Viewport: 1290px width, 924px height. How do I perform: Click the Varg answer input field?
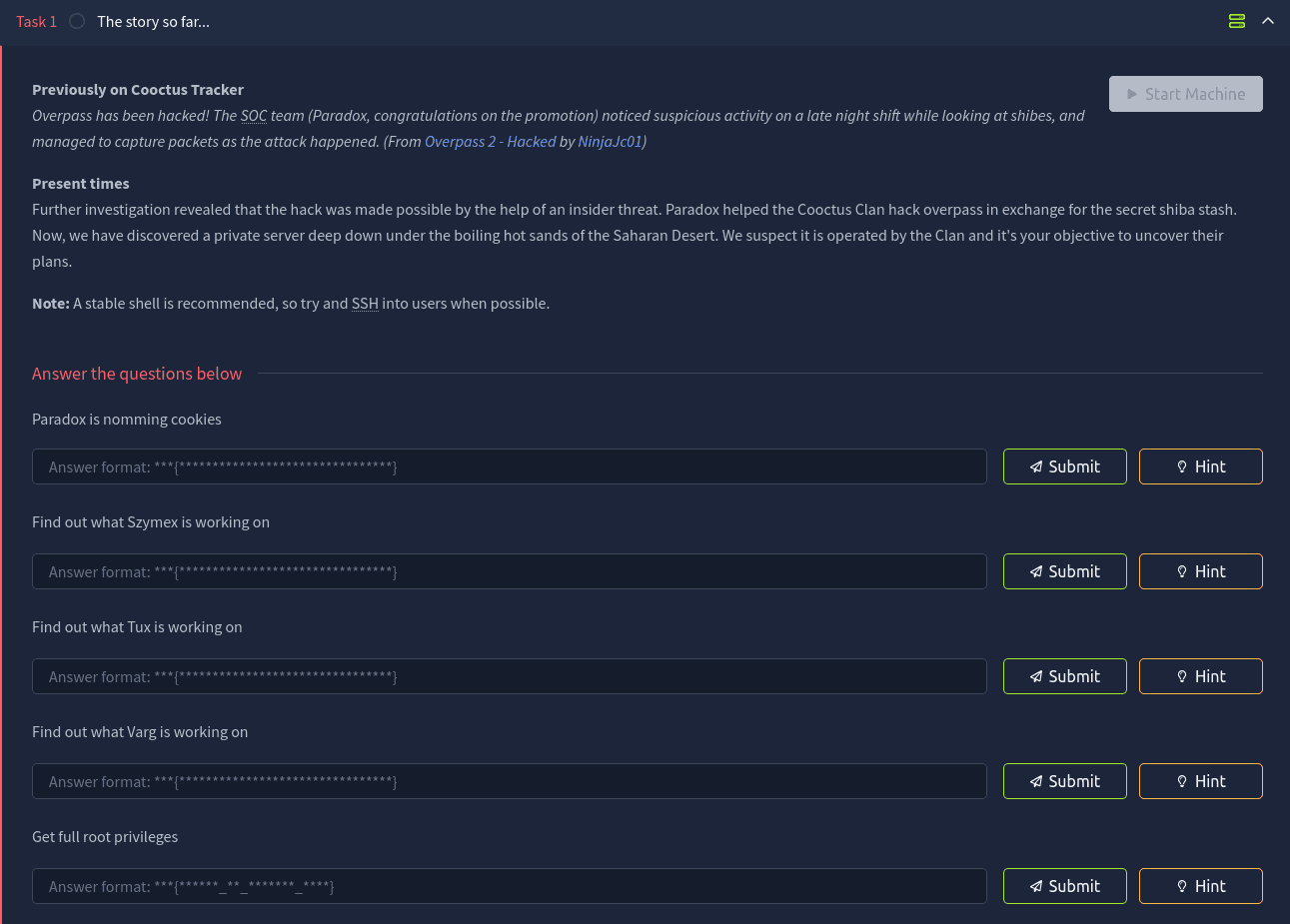(x=510, y=781)
